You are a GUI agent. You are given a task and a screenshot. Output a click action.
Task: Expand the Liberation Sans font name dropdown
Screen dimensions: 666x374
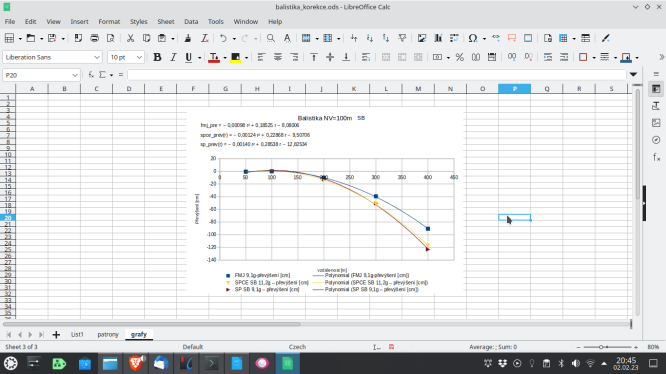point(96,57)
